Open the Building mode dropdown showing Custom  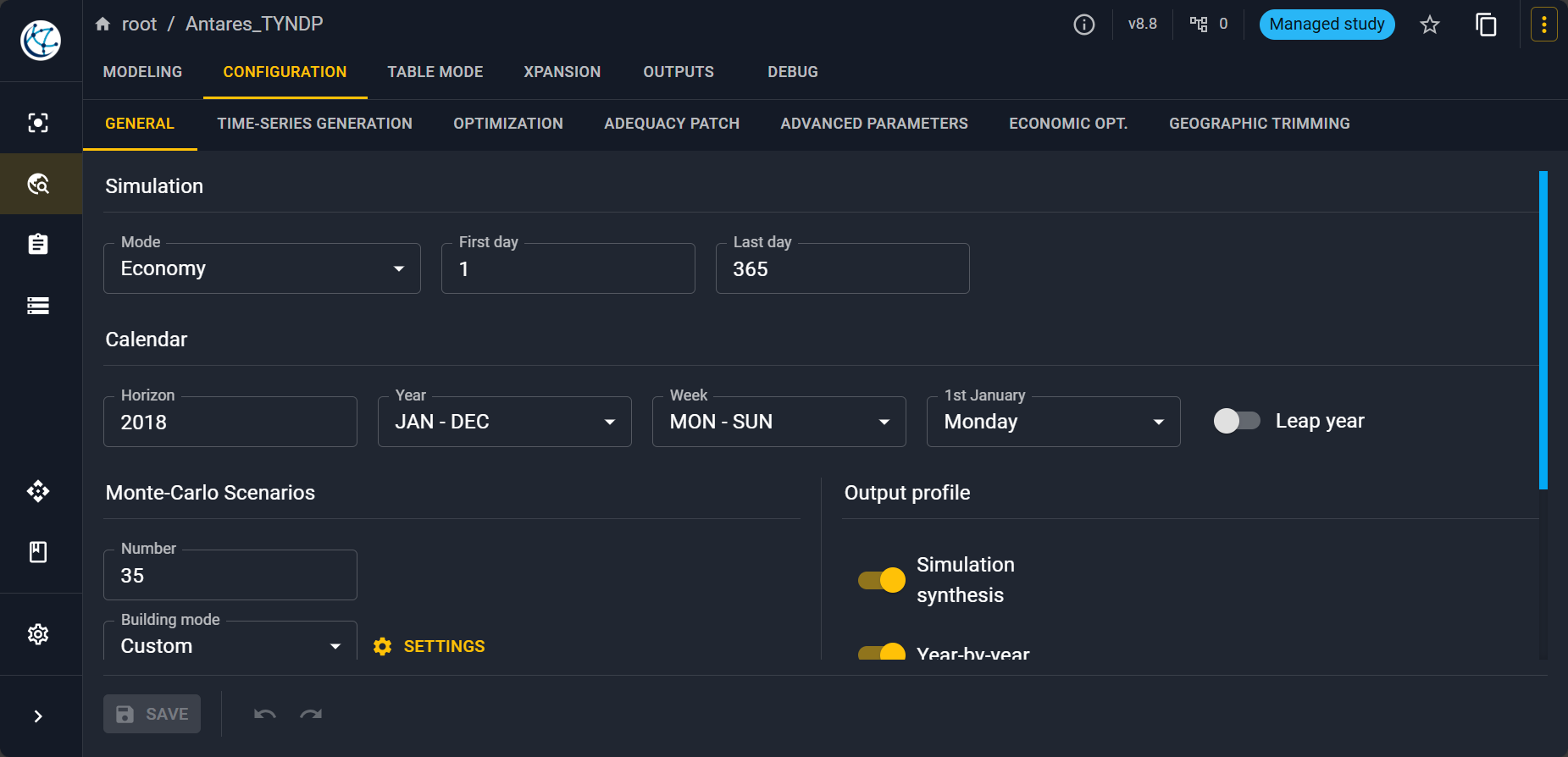click(230, 641)
